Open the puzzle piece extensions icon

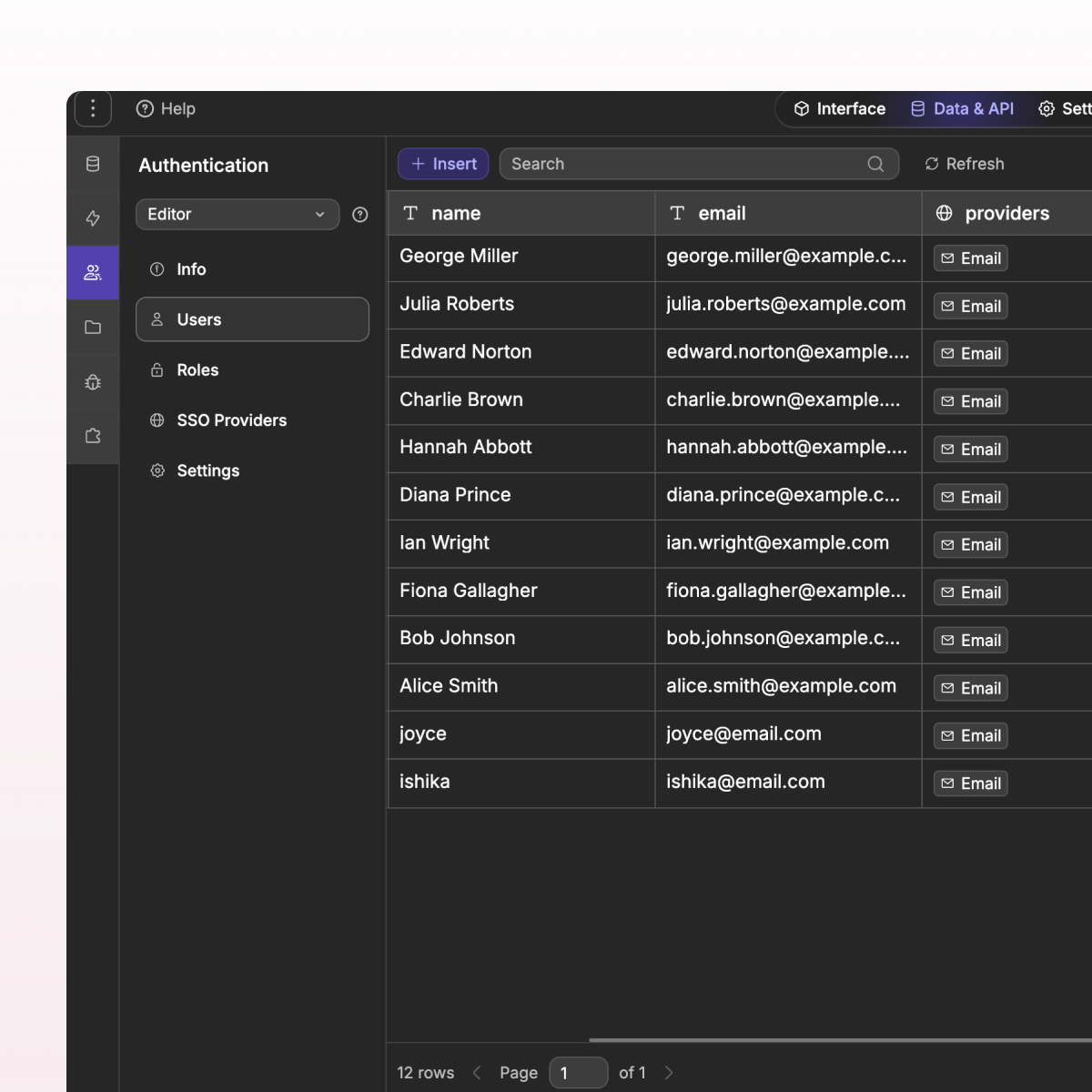[x=92, y=435]
